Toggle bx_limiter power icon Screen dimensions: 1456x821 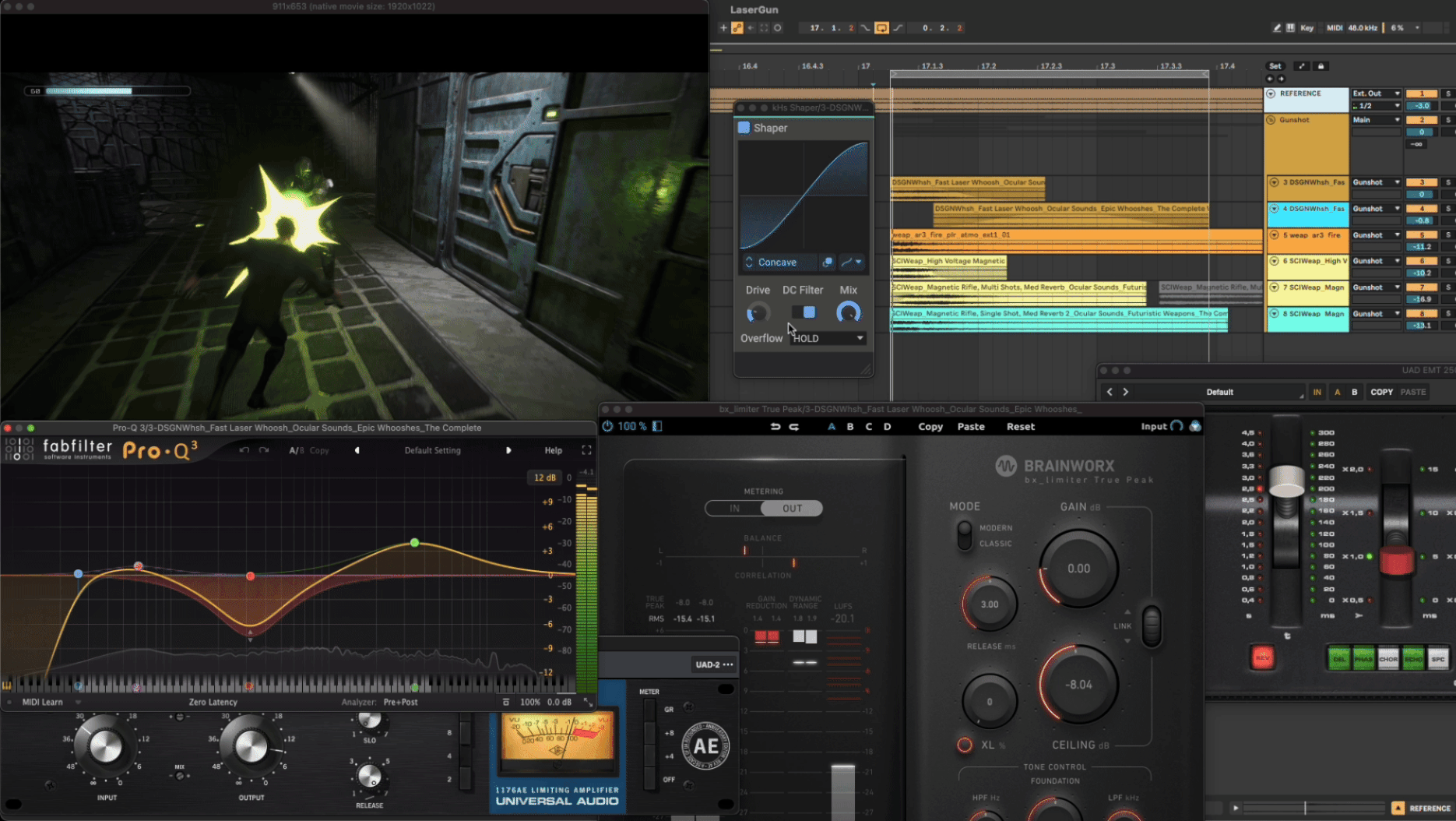607,426
